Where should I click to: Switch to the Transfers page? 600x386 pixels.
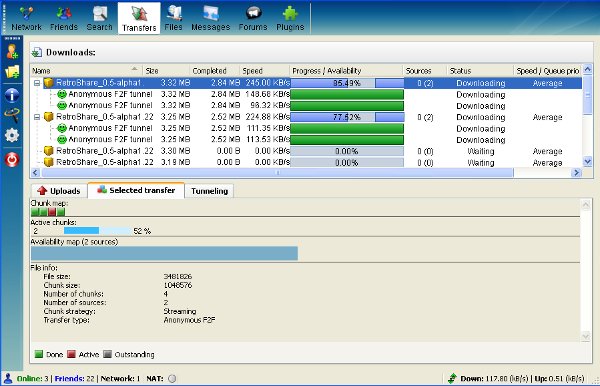click(x=139, y=18)
